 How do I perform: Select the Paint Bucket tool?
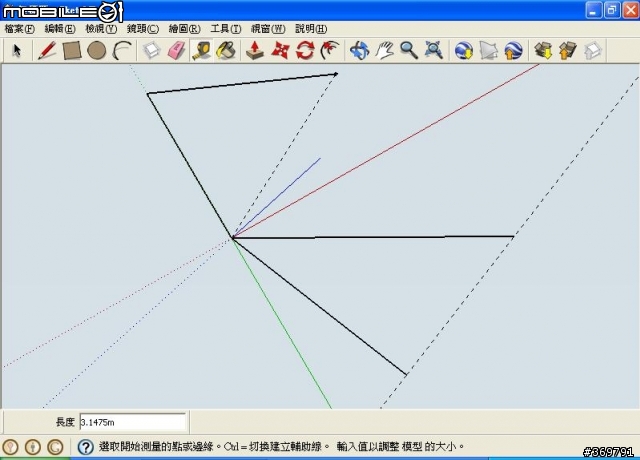click(226, 51)
